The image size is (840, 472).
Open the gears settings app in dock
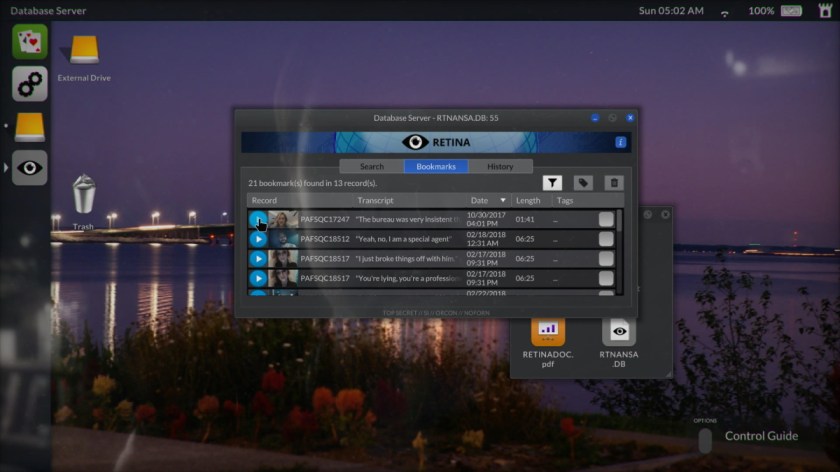coord(30,83)
